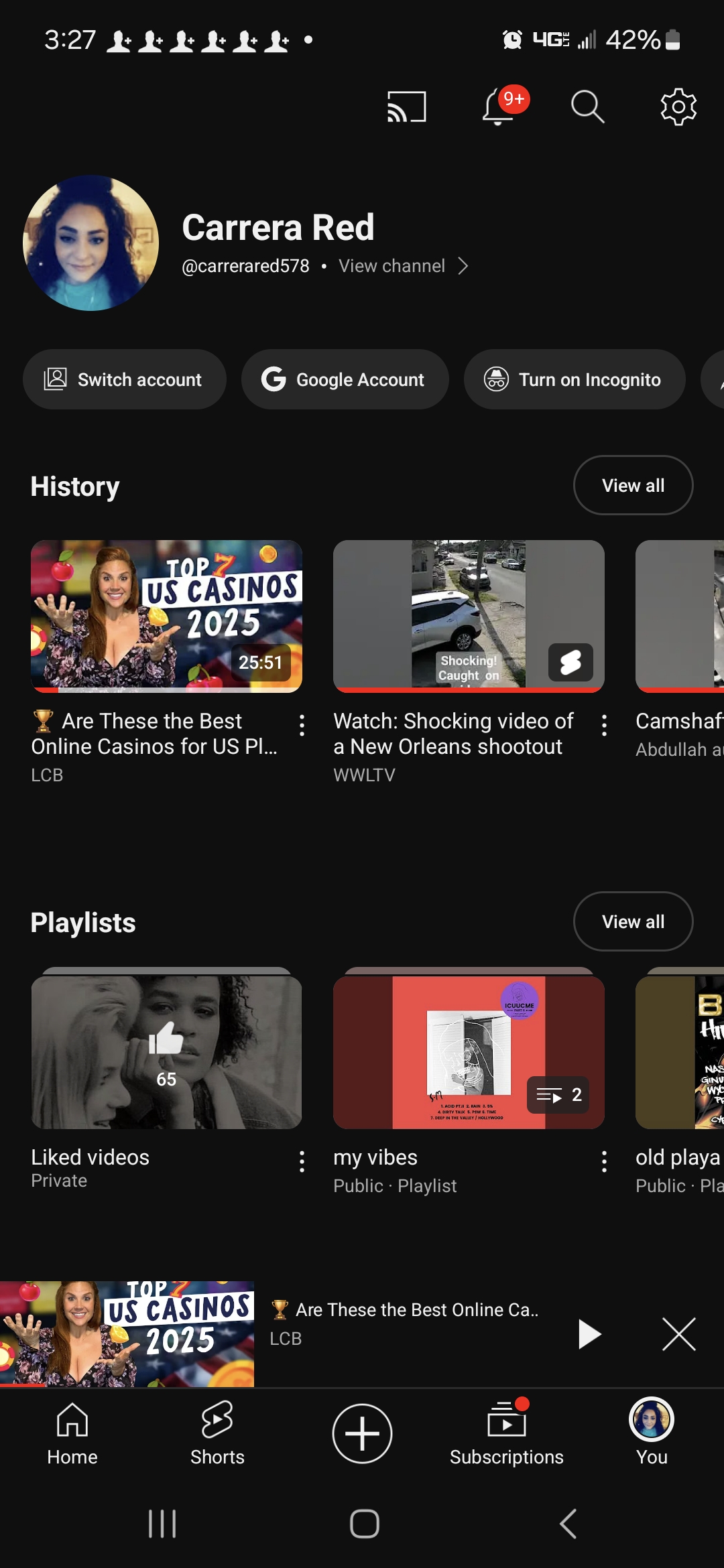724x1568 pixels.
Task: Open the settings gear icon
Action: pyautogui.click(x=678, y=107)
